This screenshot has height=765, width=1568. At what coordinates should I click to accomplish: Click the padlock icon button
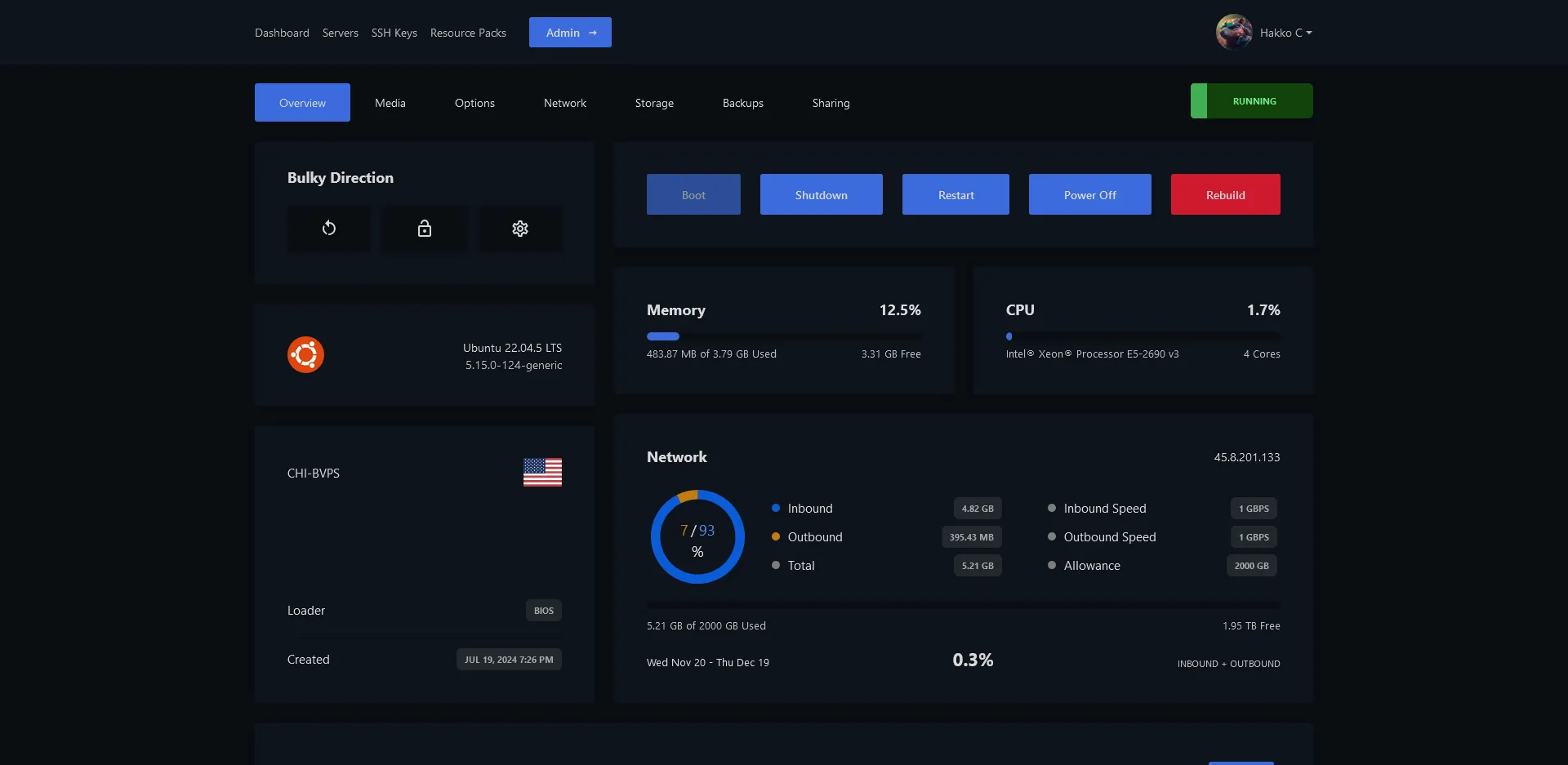point(424,229)
